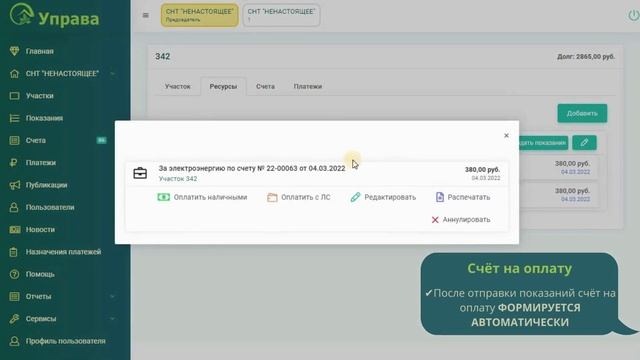The height and width of the screenshot is (360, 640).
Task: Click the diamond icon next to Главная
Action: [14, 51]
